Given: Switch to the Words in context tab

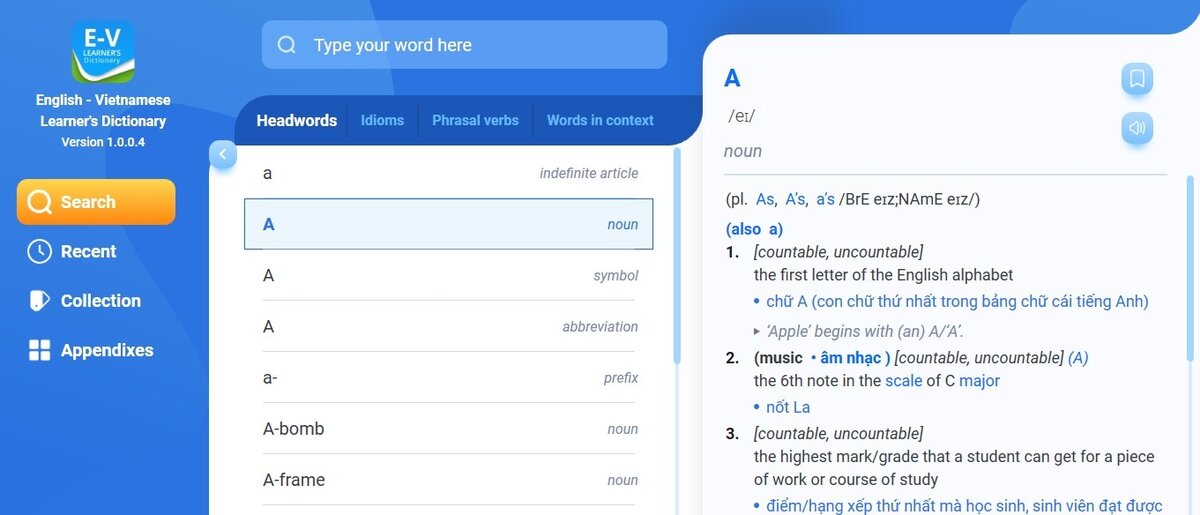Looking at the screenshot, I should [600, 120].
